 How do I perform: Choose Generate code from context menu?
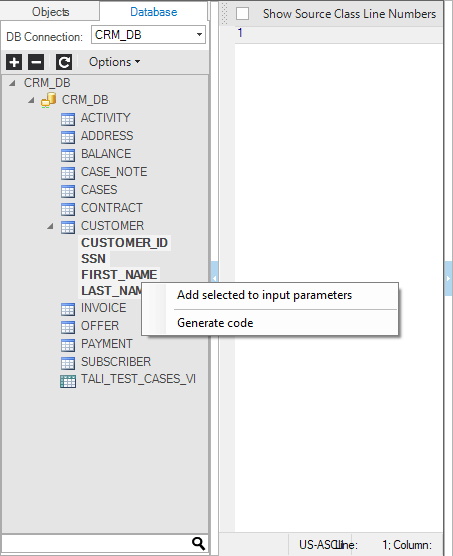tap(215, 323)
